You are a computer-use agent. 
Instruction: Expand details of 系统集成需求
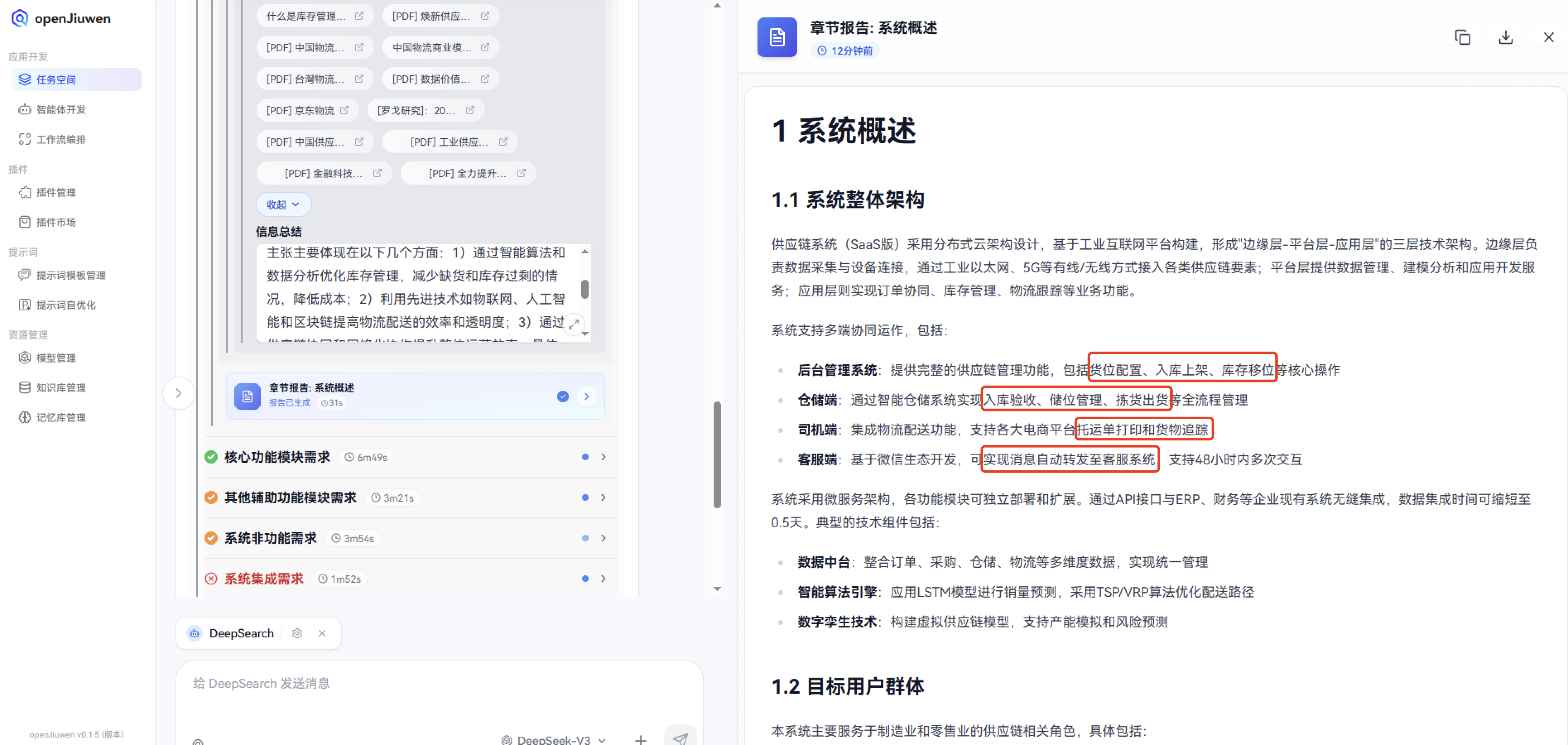point(603,578)
